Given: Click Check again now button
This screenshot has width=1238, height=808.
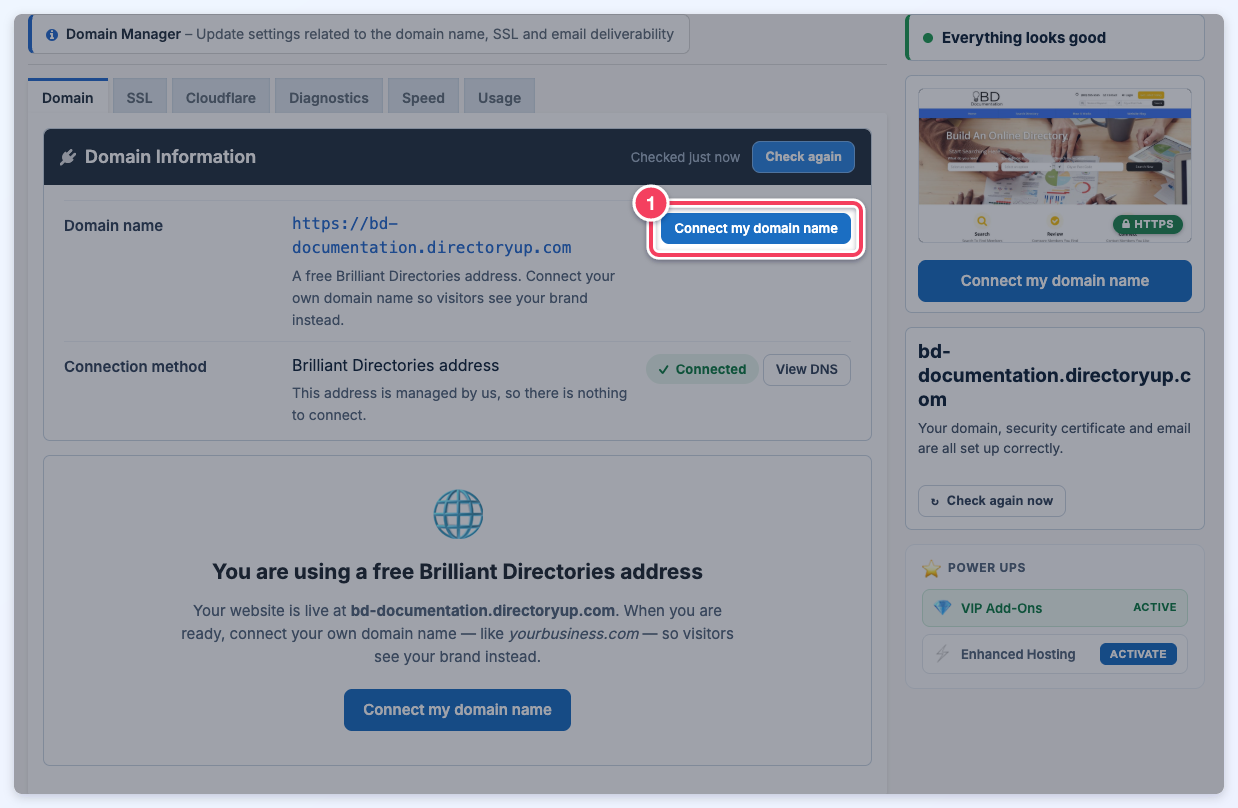Looking at the screenshot, I should [992, 501].
